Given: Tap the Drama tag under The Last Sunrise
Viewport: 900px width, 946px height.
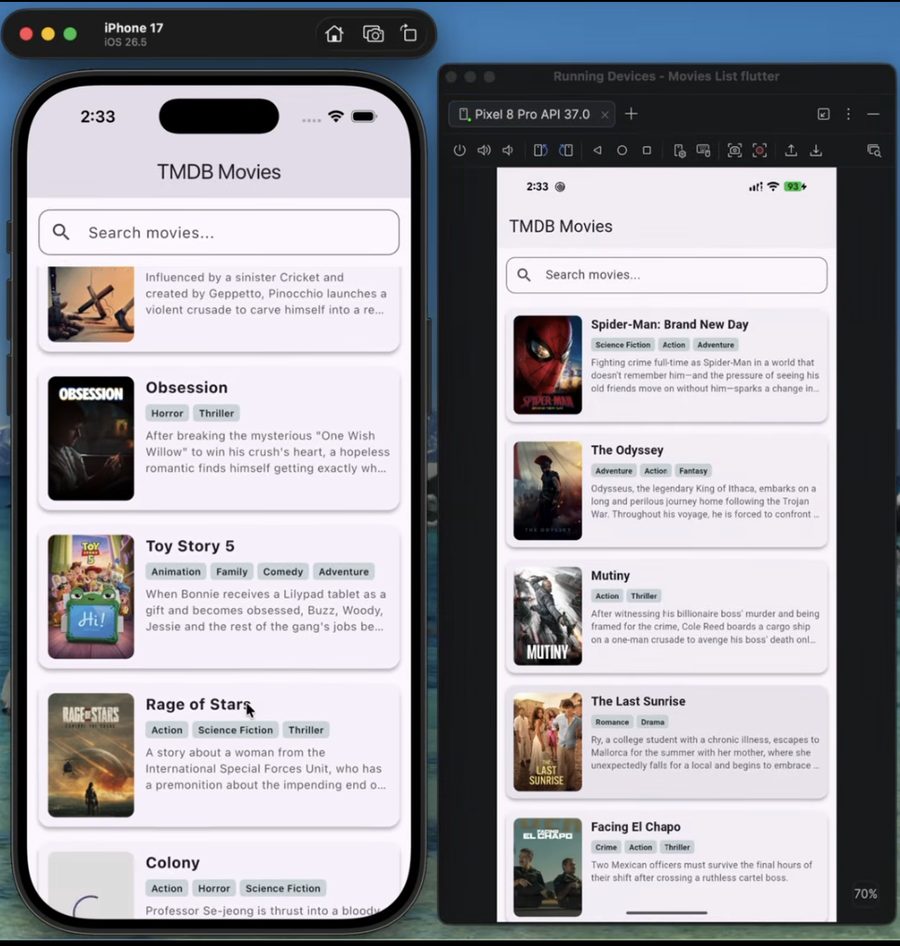Looking at the screenshot, I should click(653, 722).
